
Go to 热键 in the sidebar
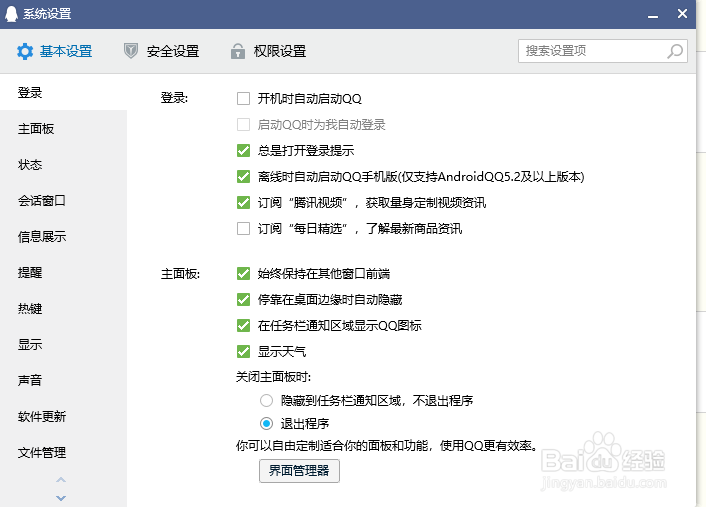(x=63, y=309)
